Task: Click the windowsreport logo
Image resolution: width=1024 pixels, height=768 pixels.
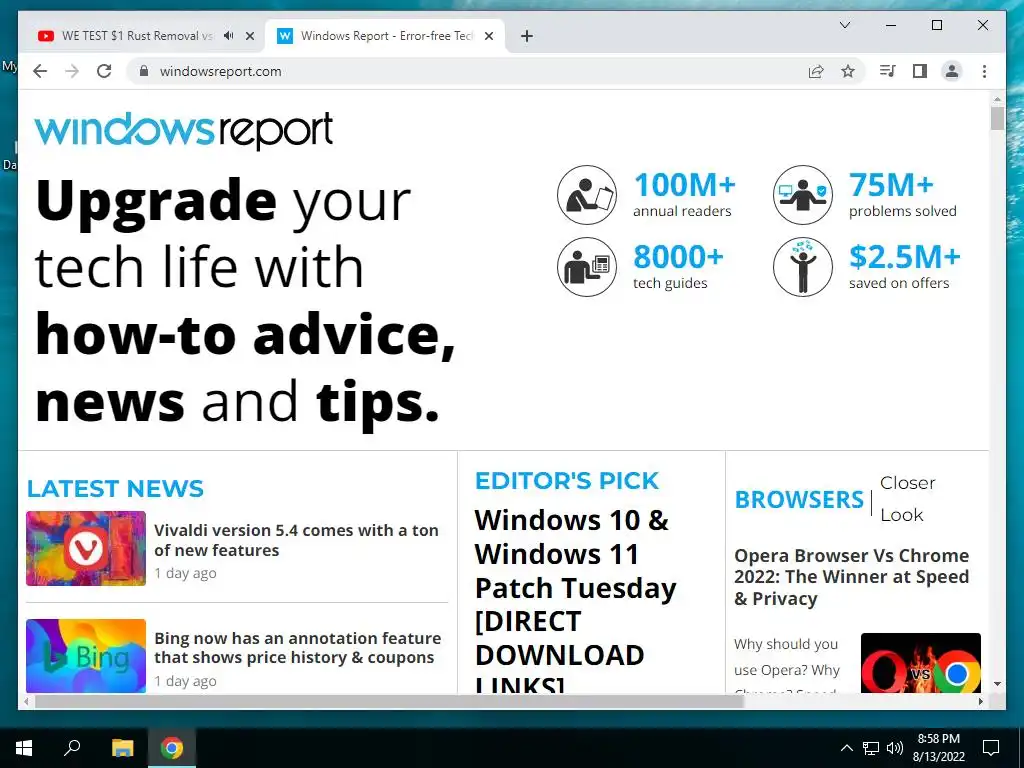Action: 184,130
